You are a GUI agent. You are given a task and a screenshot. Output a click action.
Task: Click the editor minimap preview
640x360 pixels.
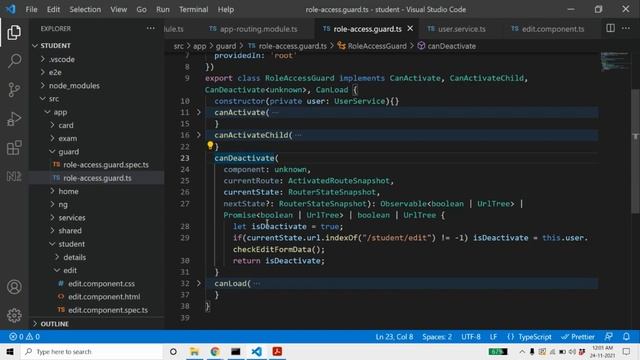(x=616, y=61)
